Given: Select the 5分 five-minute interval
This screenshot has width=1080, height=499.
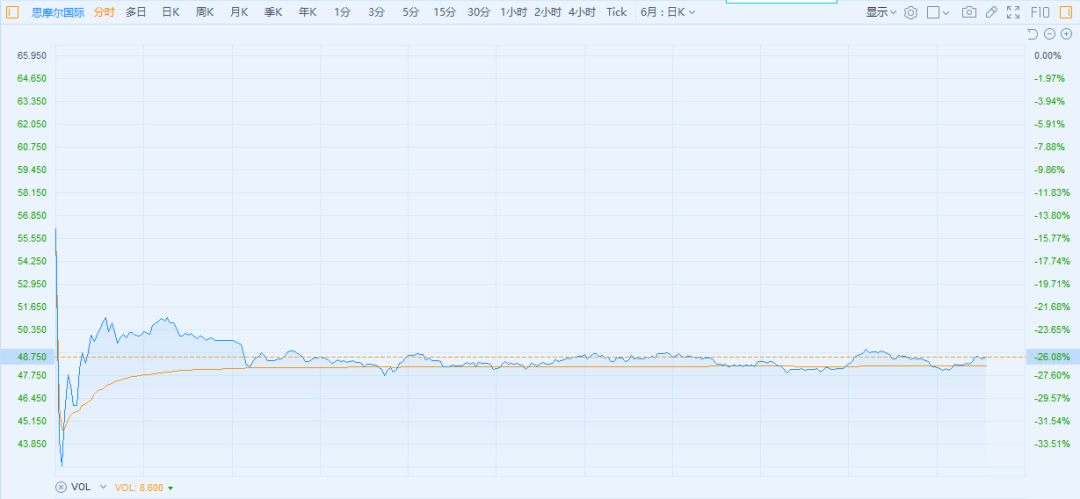Looking at the screenshot, I should (411, 12).
